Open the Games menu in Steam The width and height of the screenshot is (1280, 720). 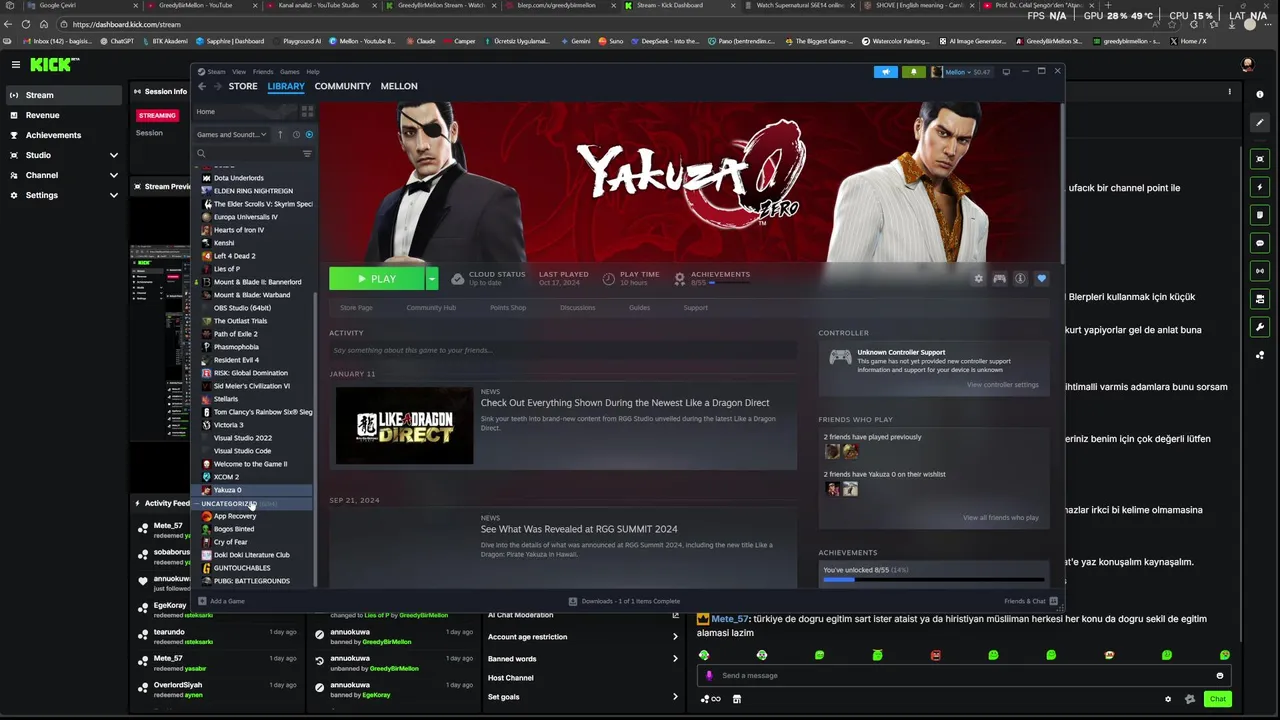click(289, 72)
